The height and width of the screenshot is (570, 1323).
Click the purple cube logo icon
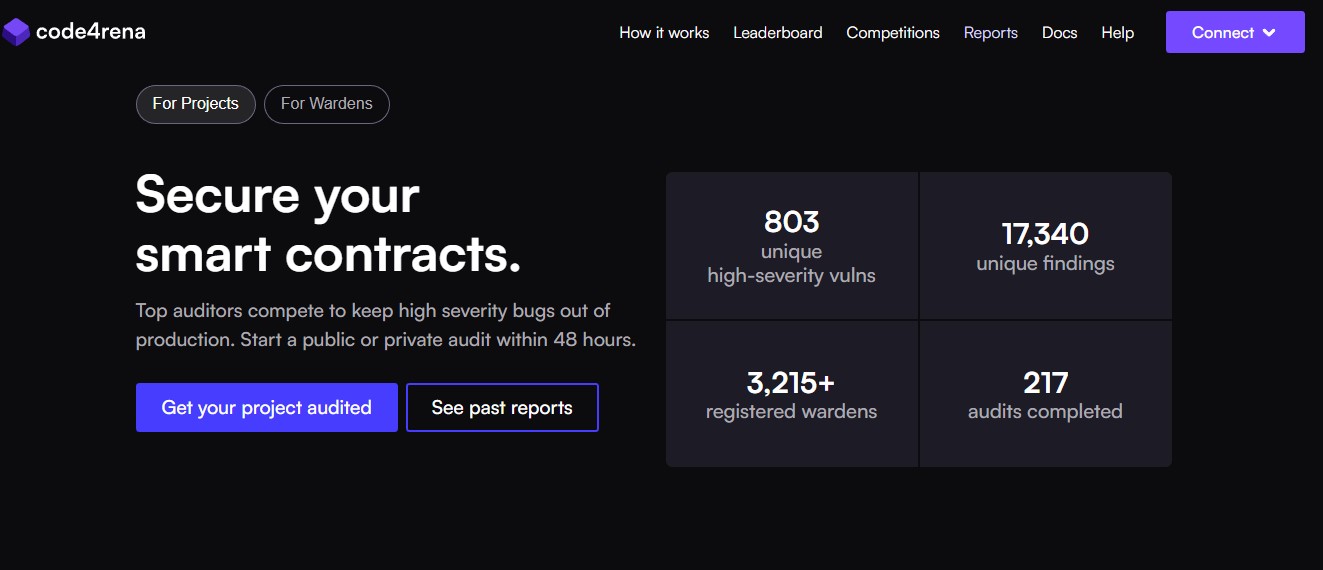pos(16,32)
